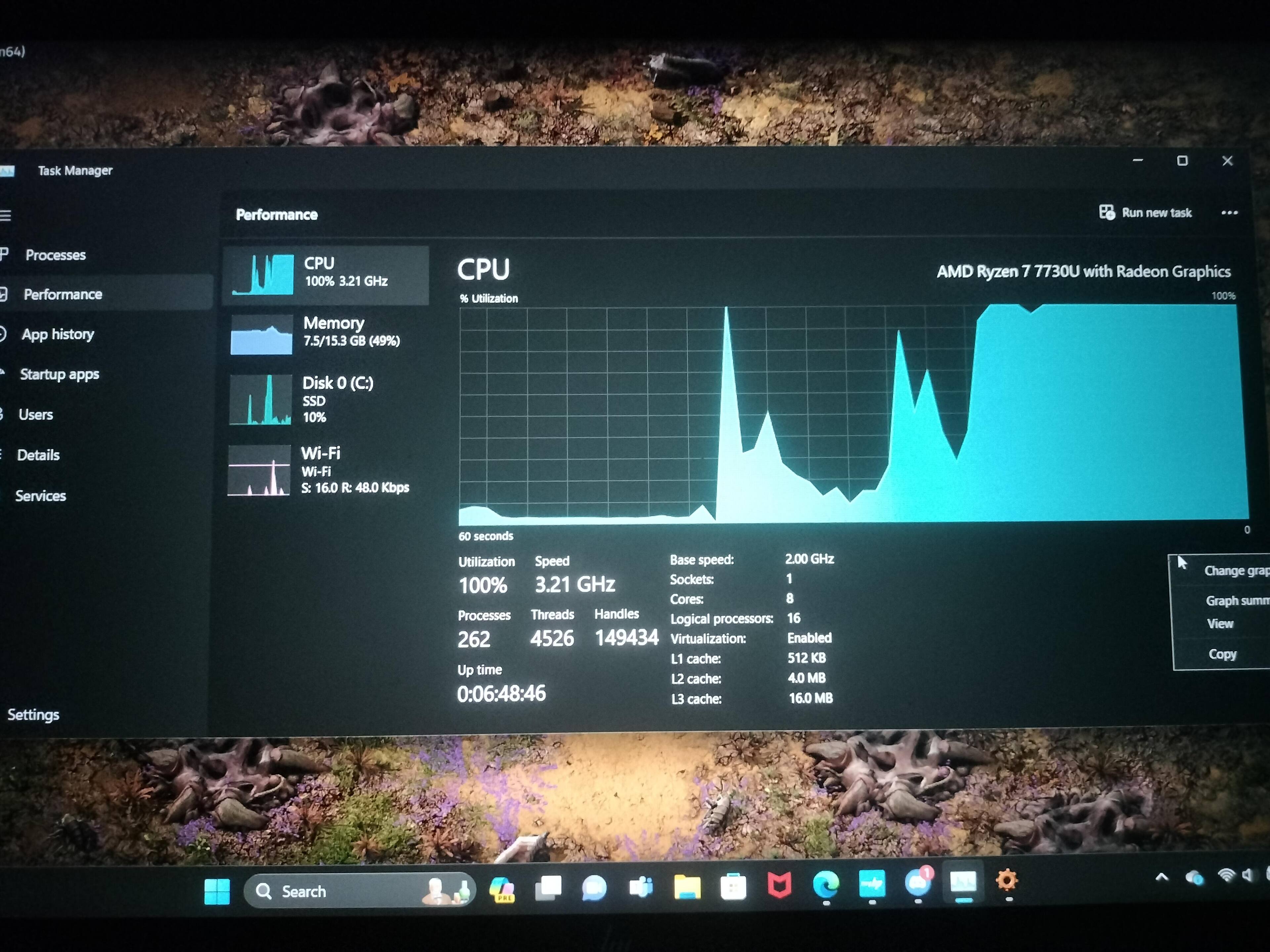Expand the View submenu in context menu
Screen dimensions: 1270x952
coord(1220,624)
